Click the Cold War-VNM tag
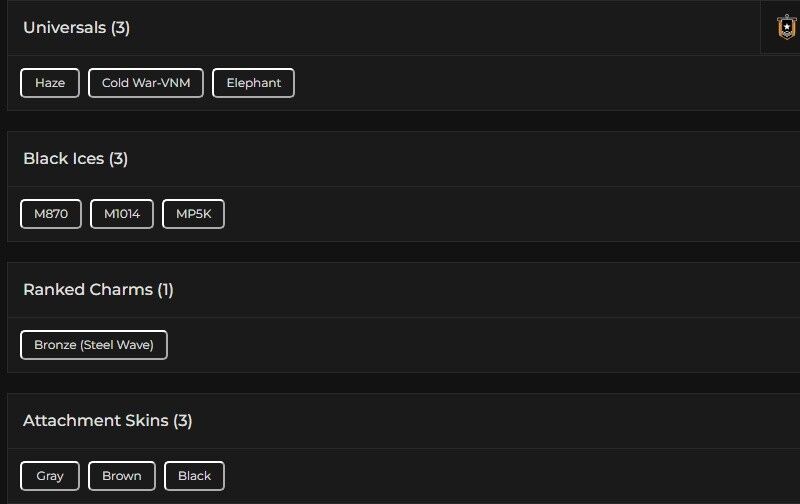Screen dimensions: 800x504 (146, 83)
